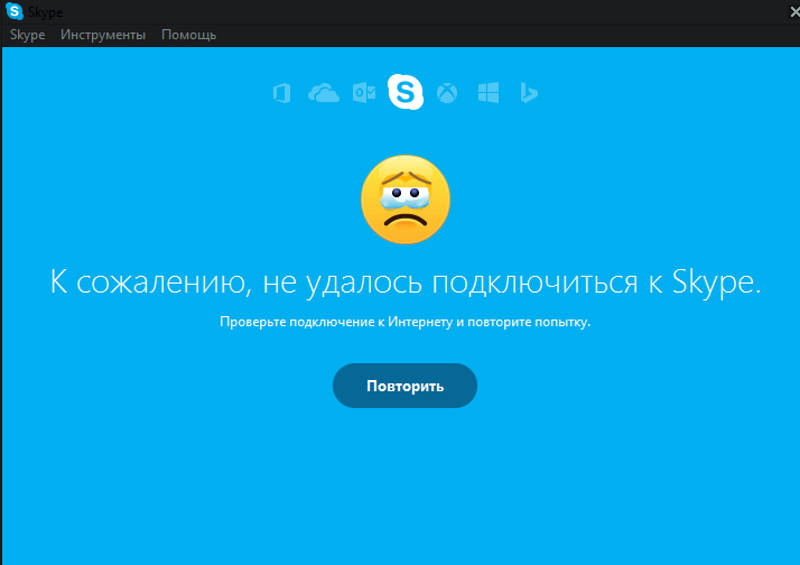The image size is (800, 565).
Task: Click the Повторить retry button
Action: (405, 385)
